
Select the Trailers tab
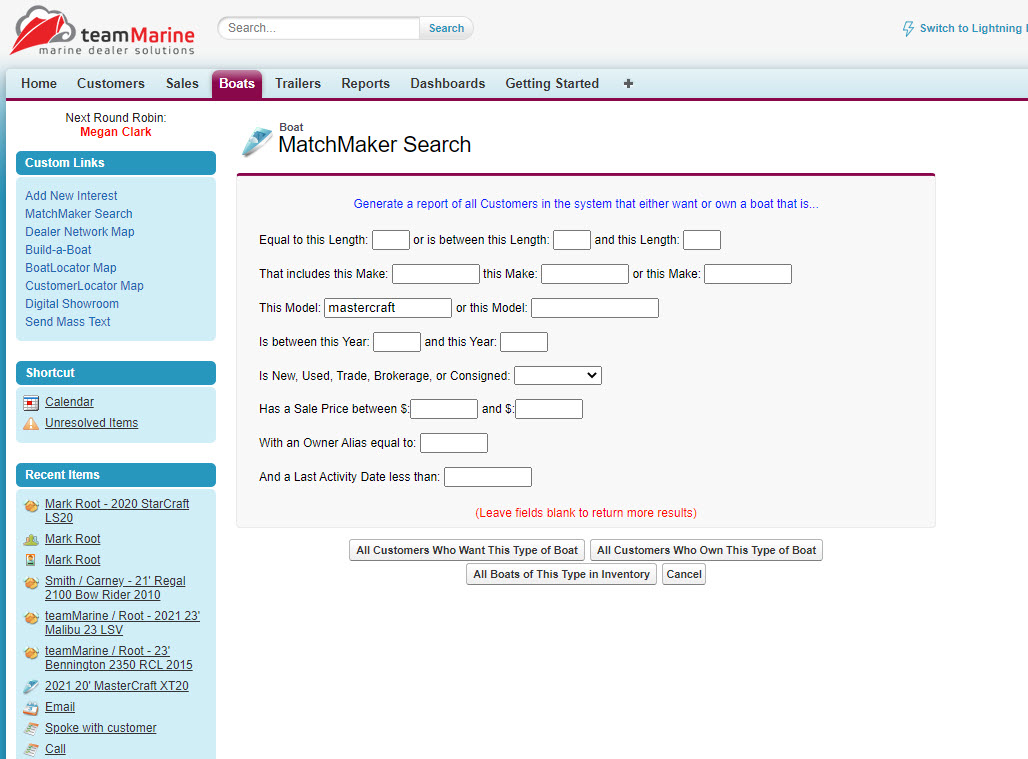point(297,84)
